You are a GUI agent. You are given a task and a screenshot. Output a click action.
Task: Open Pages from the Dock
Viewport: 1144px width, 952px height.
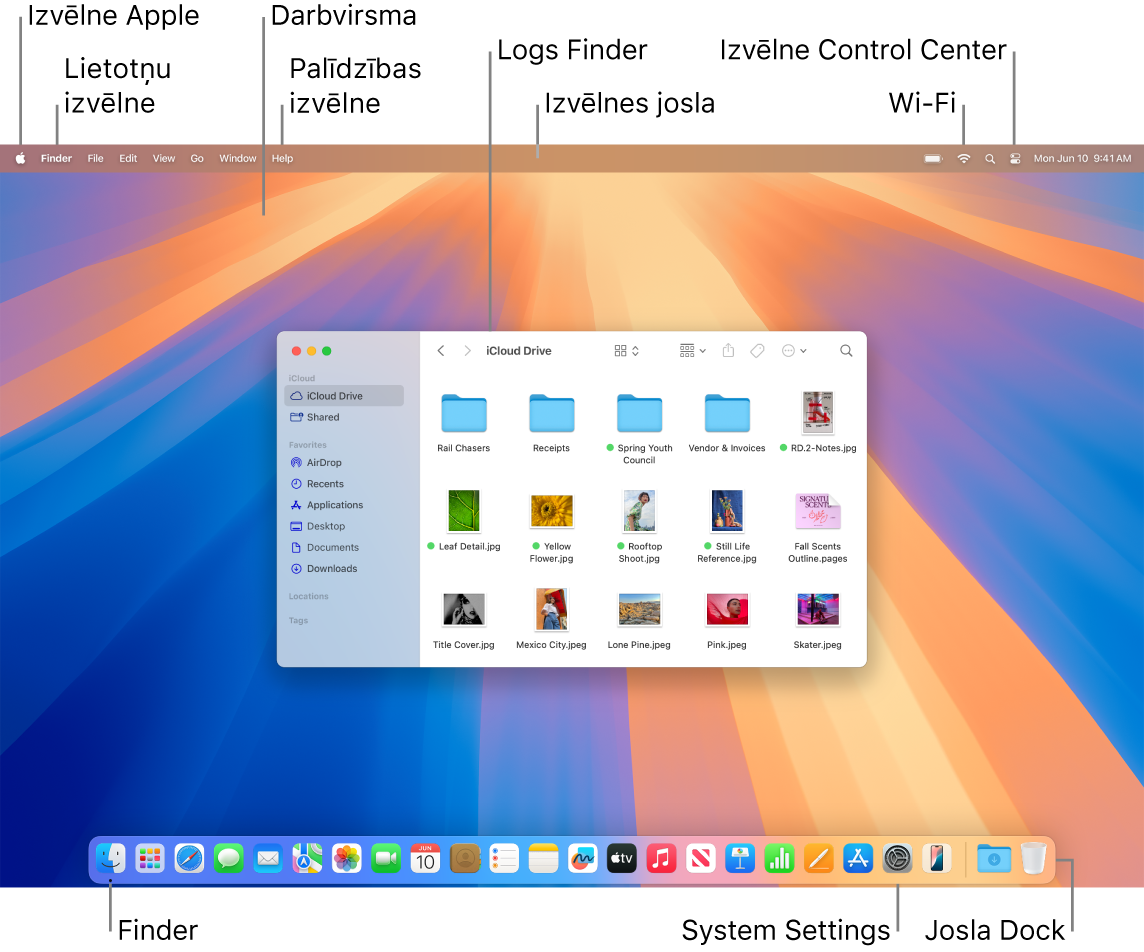click(x=819, y=859)
